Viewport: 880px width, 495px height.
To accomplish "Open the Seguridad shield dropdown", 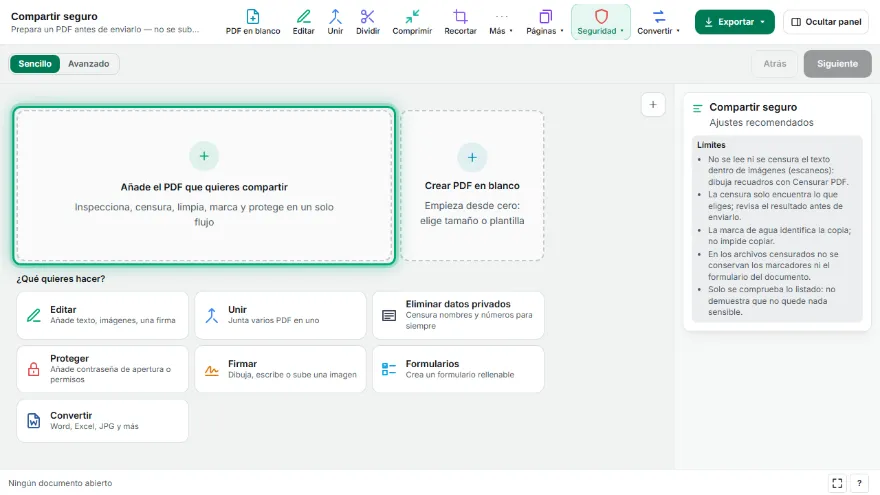I will click(601, 22).
